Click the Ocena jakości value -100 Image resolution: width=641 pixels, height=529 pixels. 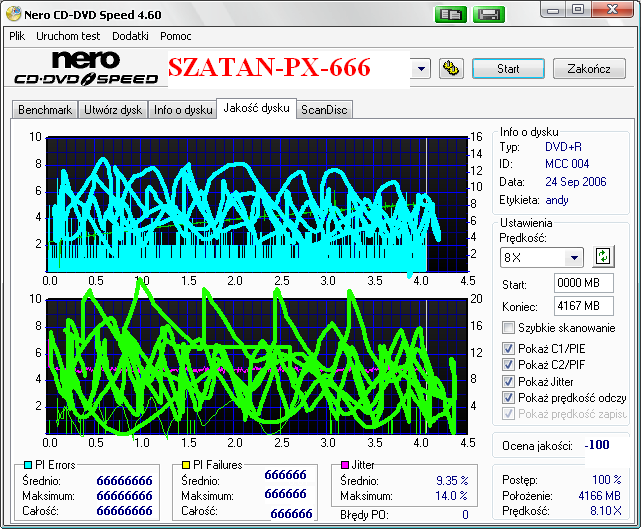pos(597,444)
